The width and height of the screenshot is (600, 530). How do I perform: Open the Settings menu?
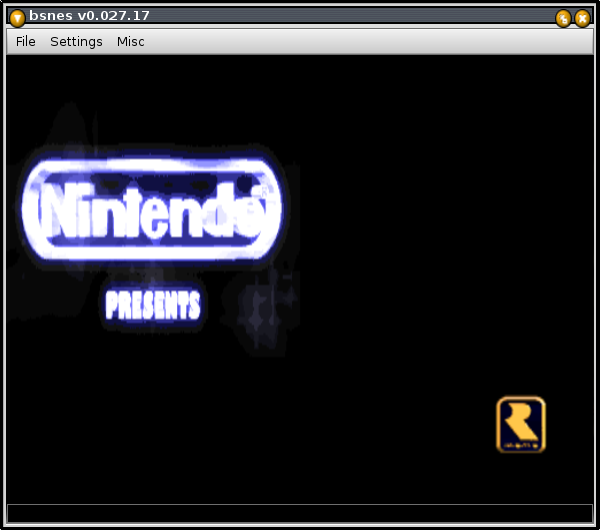(76, 41)
